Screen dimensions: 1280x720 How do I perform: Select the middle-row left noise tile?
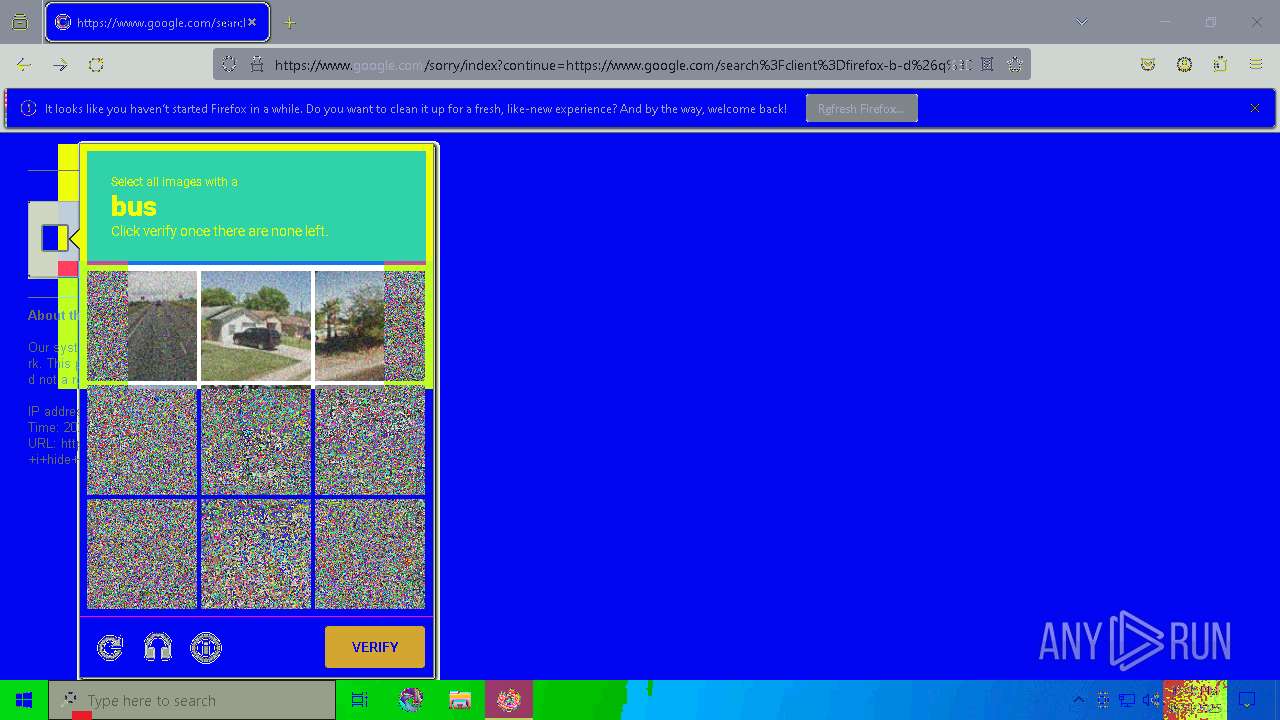point(142,440)
